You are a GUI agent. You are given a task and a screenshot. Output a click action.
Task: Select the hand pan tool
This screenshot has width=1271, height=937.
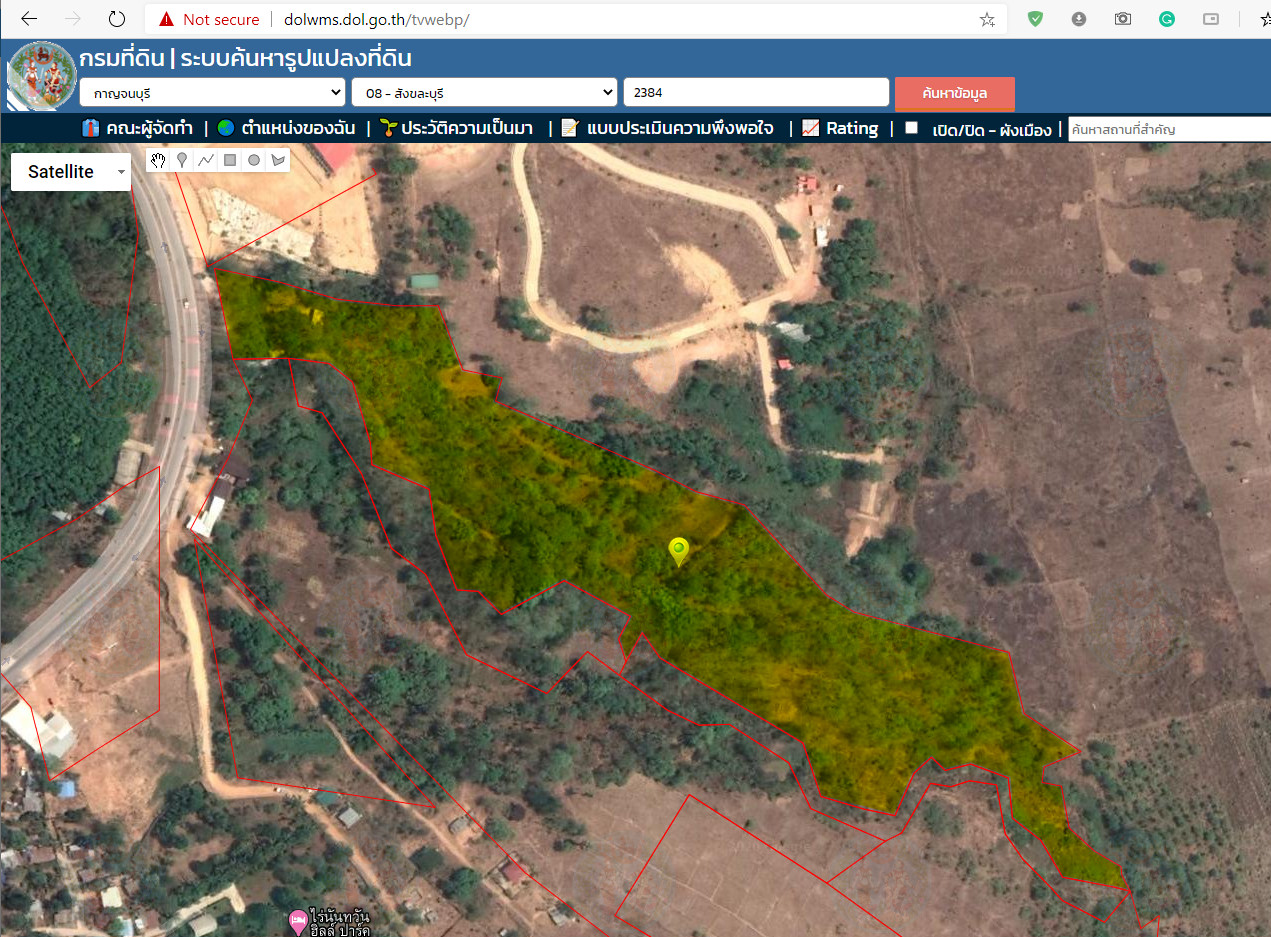[x=158, y=160]
